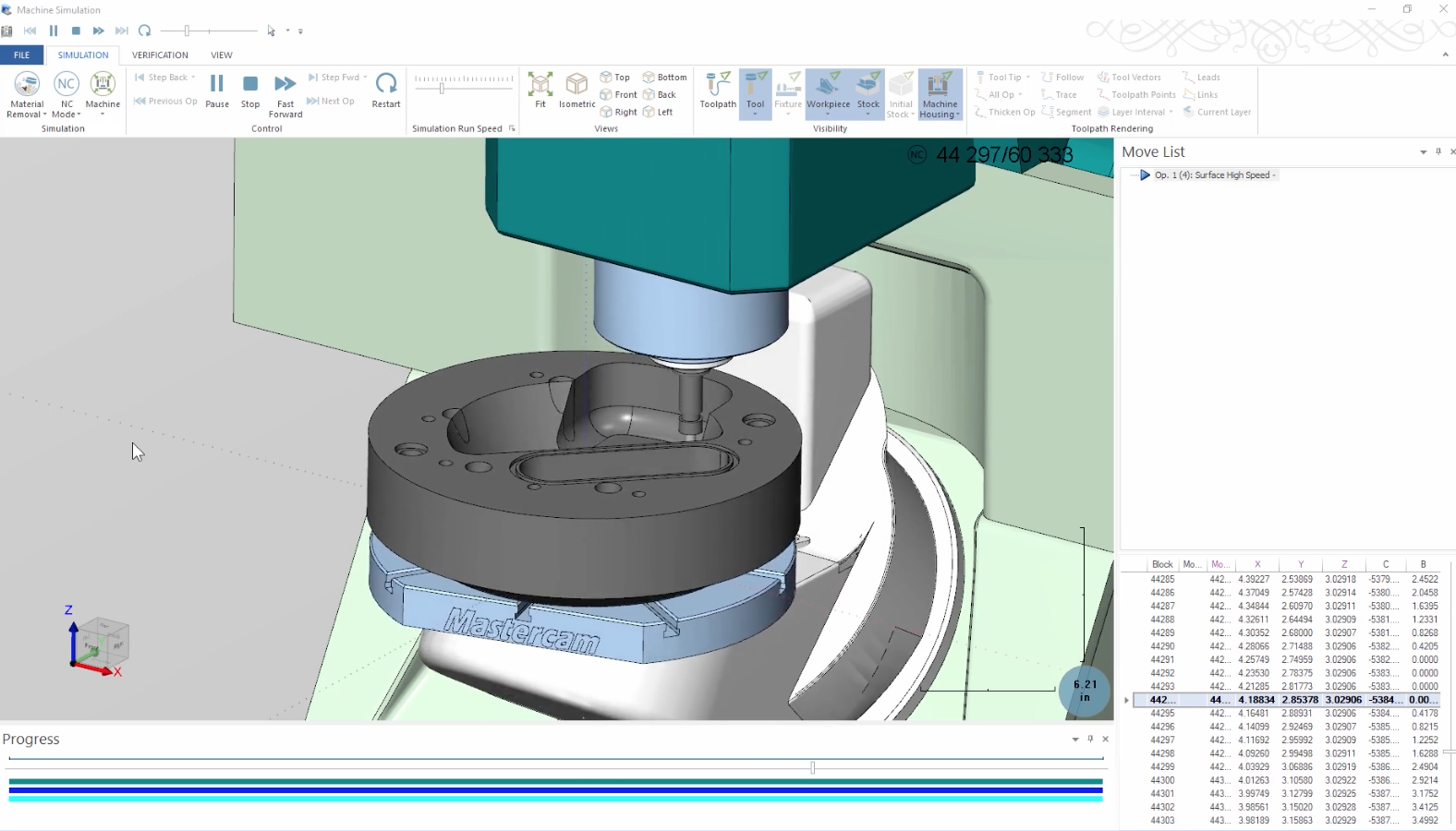Open Tool Tip dropdown in Toolpath Rendering

[1027, 78]
